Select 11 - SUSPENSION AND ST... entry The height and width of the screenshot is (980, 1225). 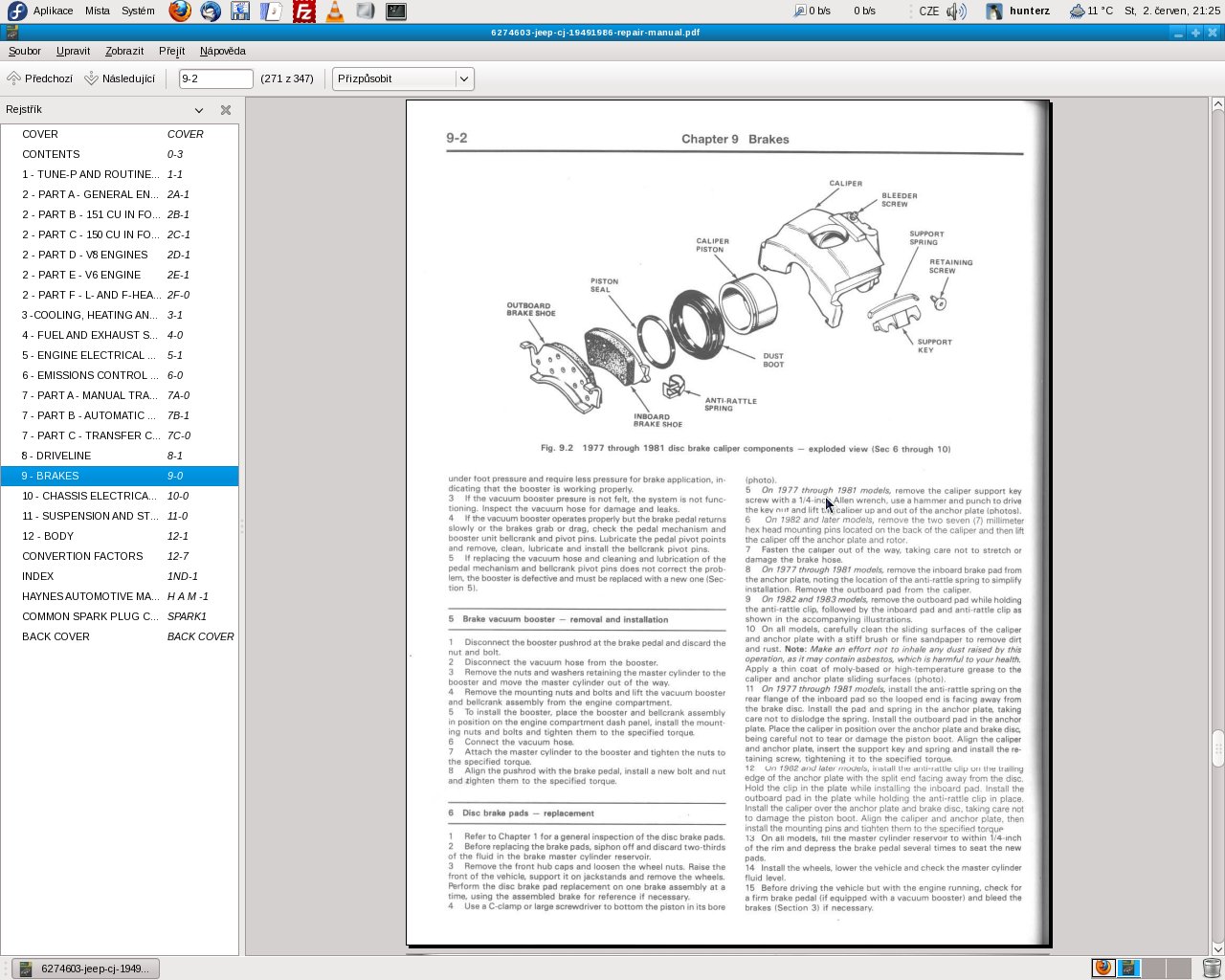coord(120,516)
